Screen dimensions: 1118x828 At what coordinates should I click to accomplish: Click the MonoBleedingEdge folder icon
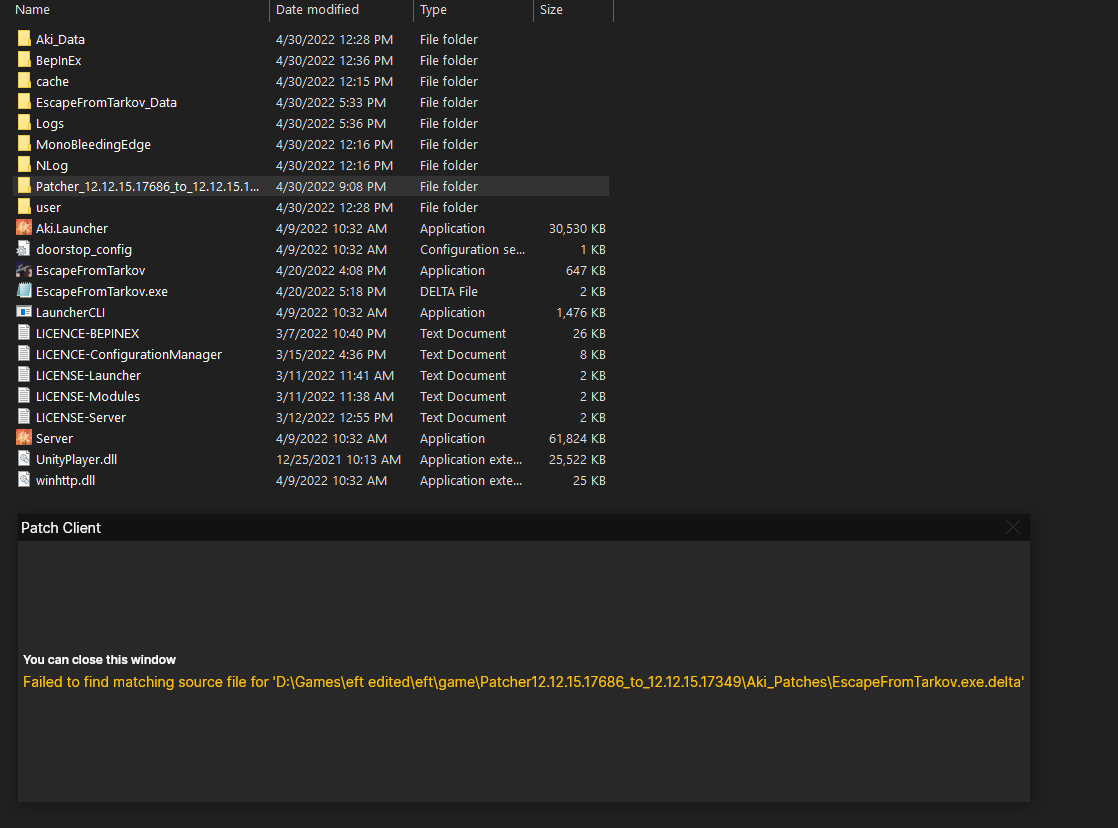(24, 144)
